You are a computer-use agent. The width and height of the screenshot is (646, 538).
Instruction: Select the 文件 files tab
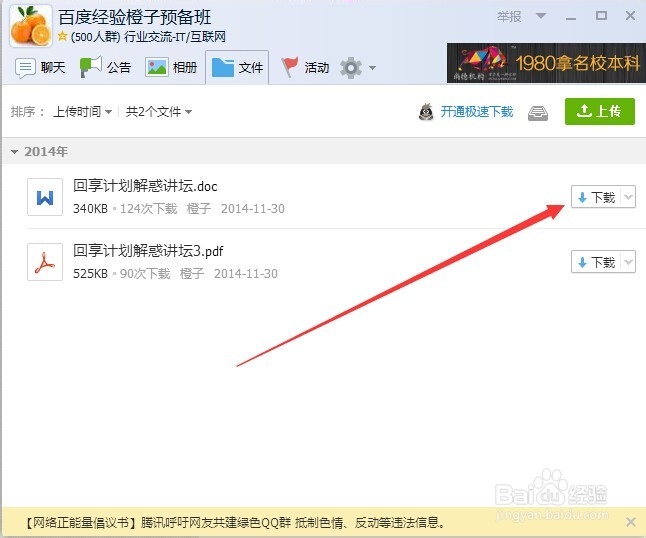237,67
